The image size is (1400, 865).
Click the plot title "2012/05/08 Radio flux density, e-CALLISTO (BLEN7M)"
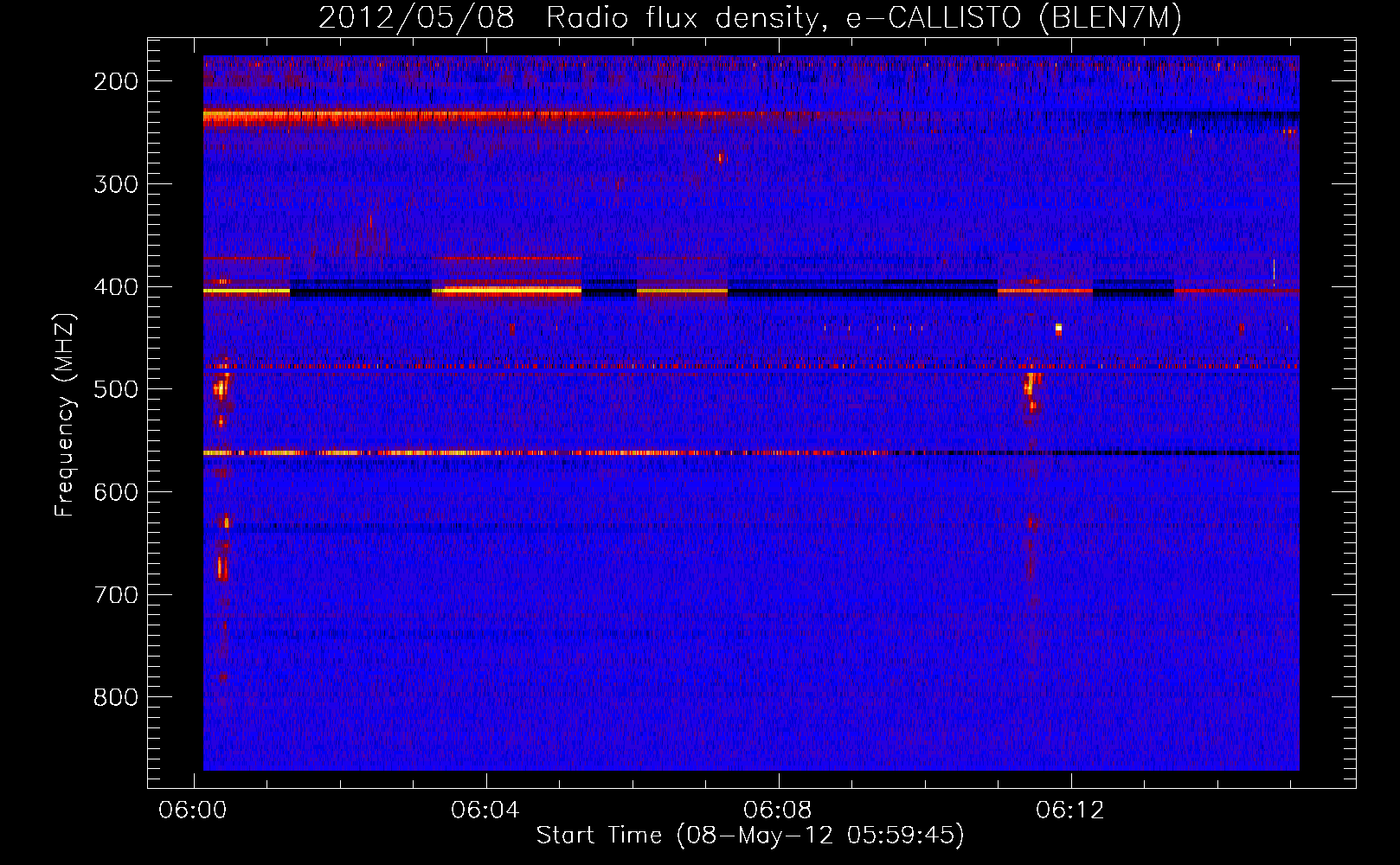pyautogui.click(x=749, y=17)
